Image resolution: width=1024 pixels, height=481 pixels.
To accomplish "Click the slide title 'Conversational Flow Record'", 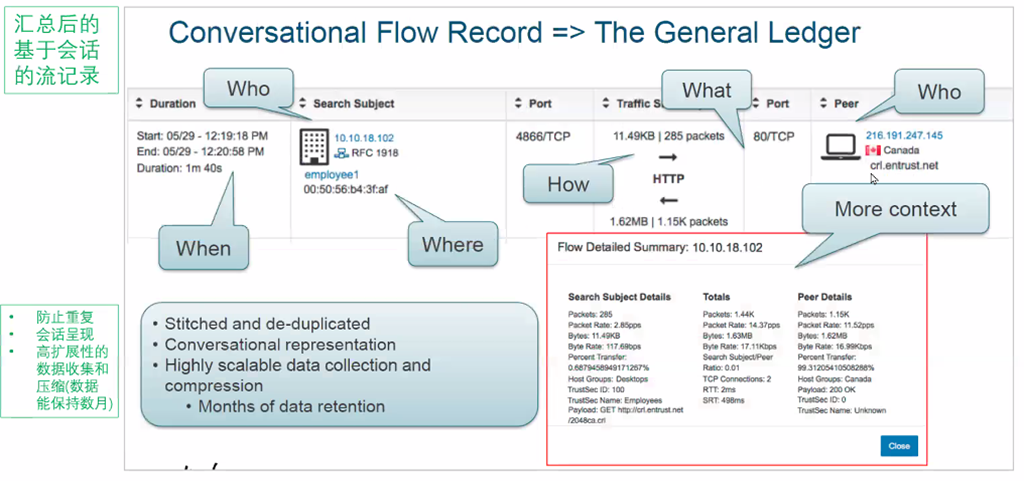I will click(355, 33).
